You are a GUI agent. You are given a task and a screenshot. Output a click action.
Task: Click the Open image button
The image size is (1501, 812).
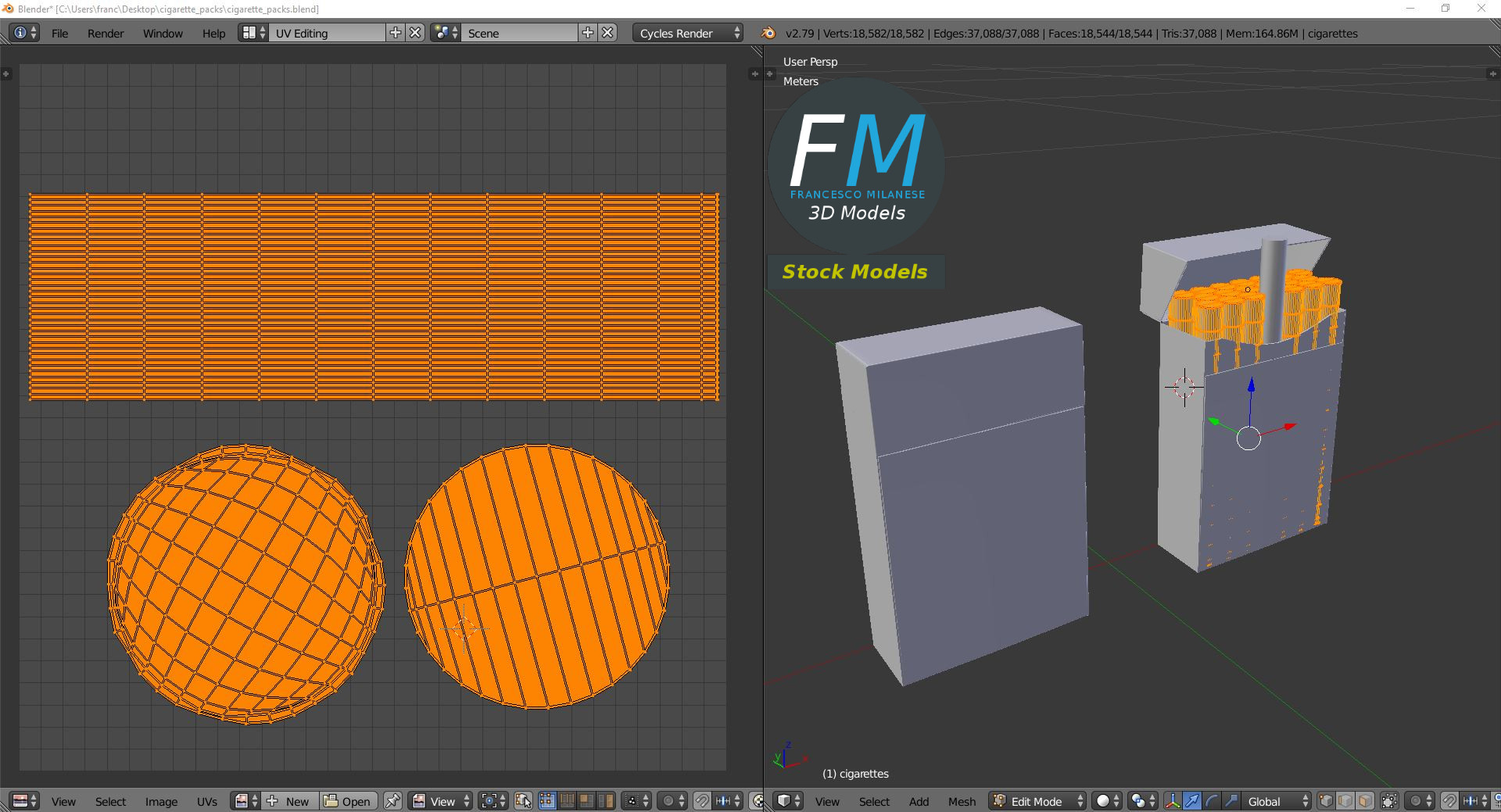click(x=348, y=801)
